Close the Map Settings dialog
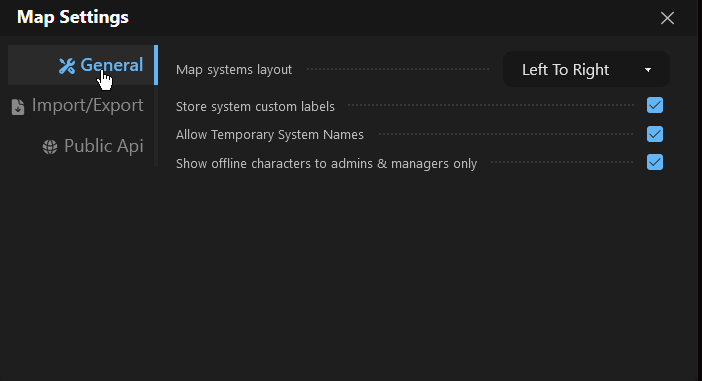The height and width of the screenshot is (381, 702). pos(667,18)
